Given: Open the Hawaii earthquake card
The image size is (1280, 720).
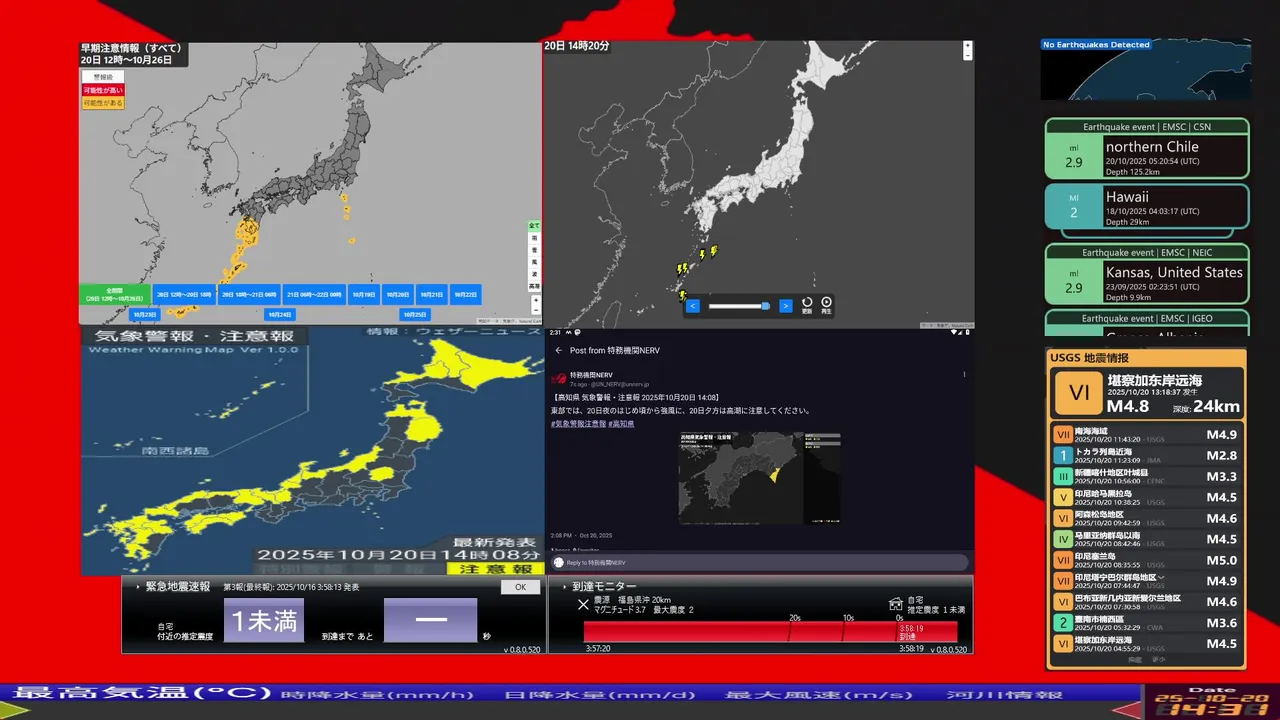Looking at the screenshot, I should pyautogui.click(x=1147, y=206).
